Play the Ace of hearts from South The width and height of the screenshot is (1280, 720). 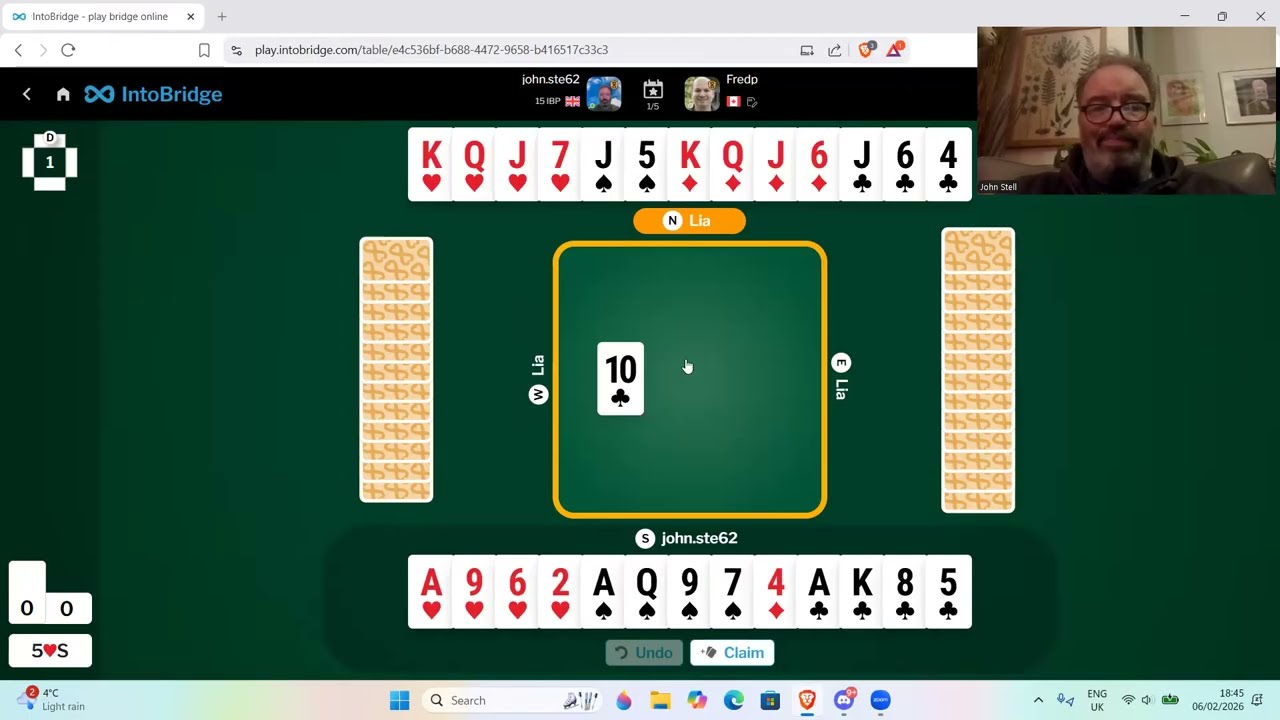[431, 592]
